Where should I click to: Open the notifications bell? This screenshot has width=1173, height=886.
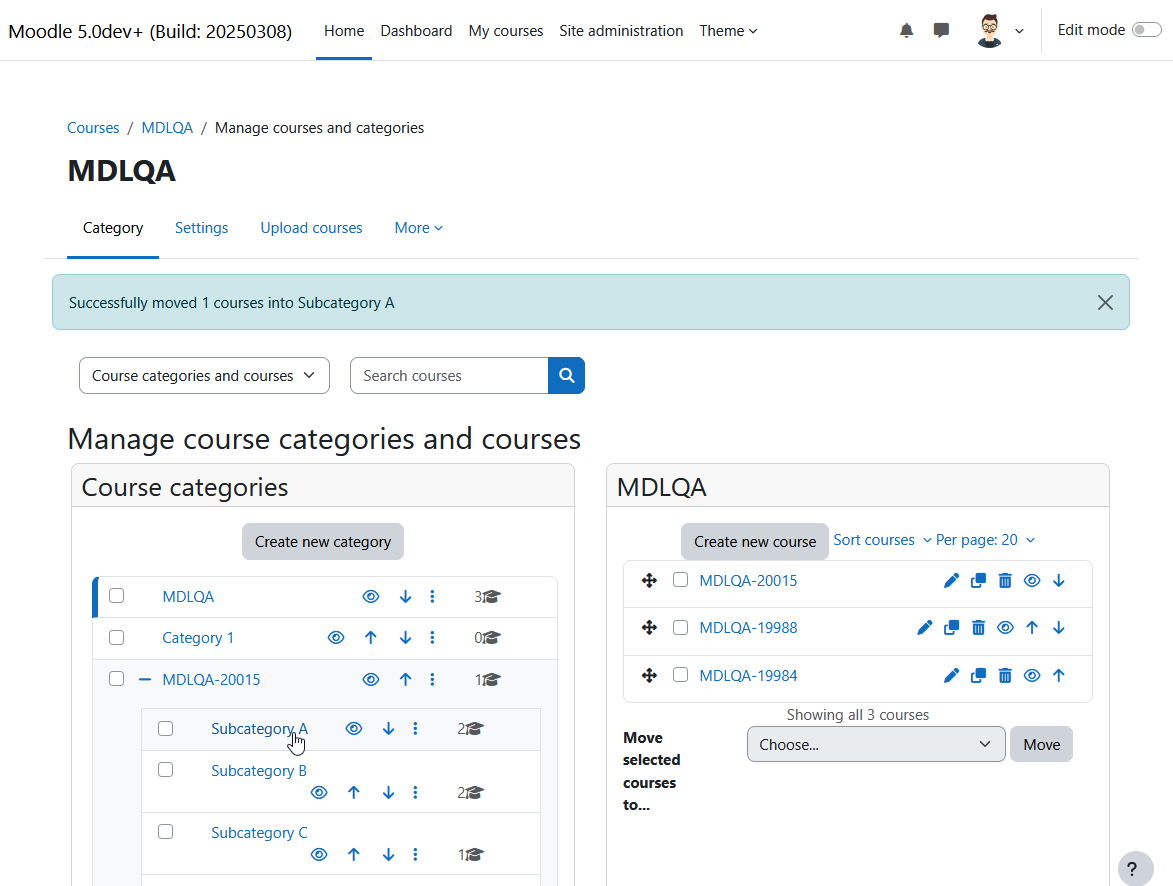pyautogui.click(x=906, y=31)
